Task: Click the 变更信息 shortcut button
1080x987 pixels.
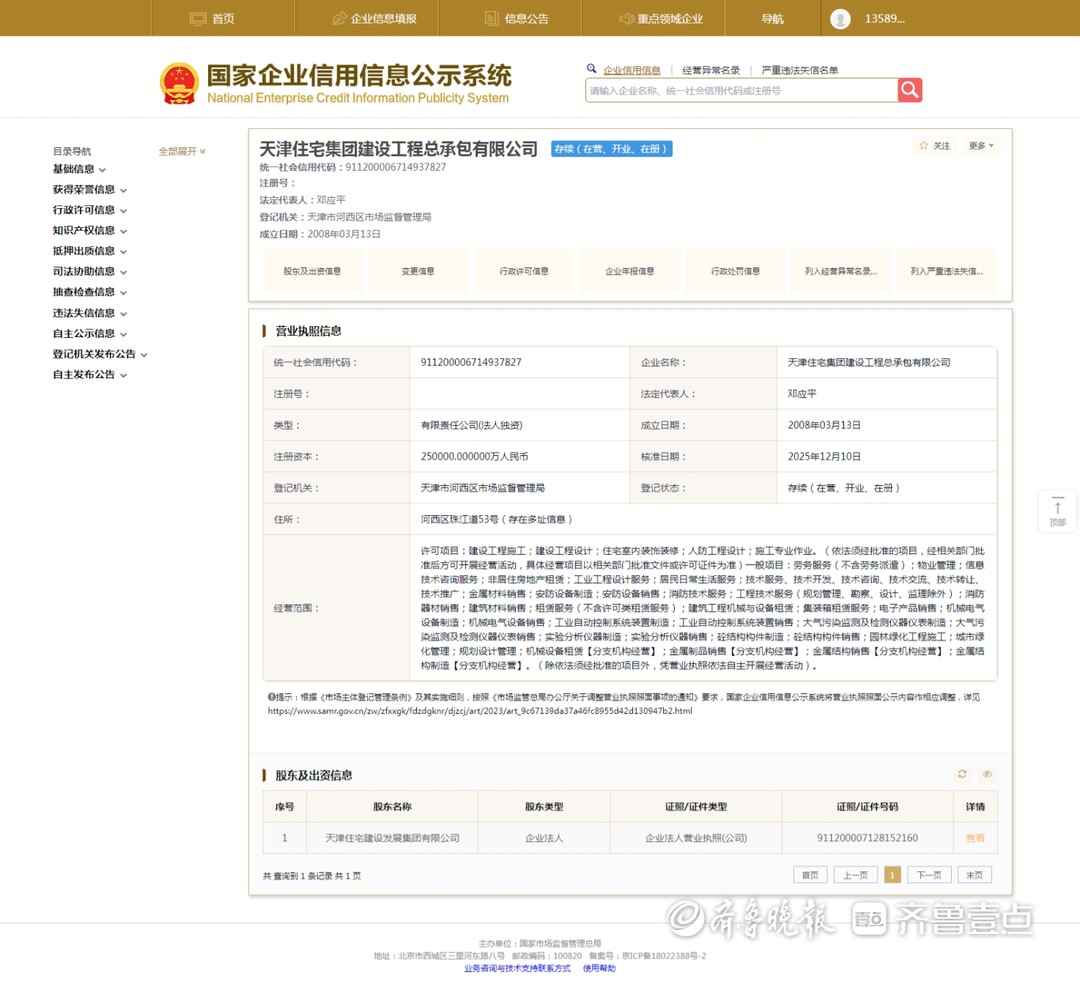Action: coord(418,271)
